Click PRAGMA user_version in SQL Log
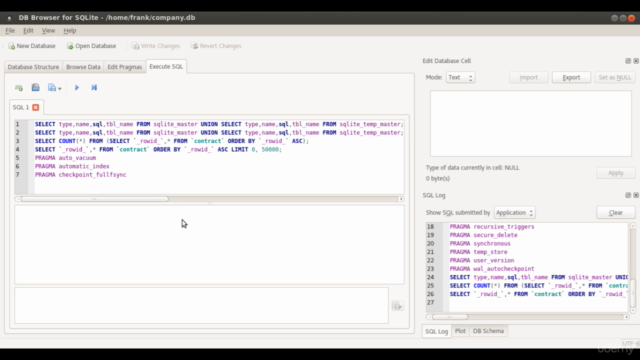The width and height of the screenshot is (640, 360). (x=482, y=260)
